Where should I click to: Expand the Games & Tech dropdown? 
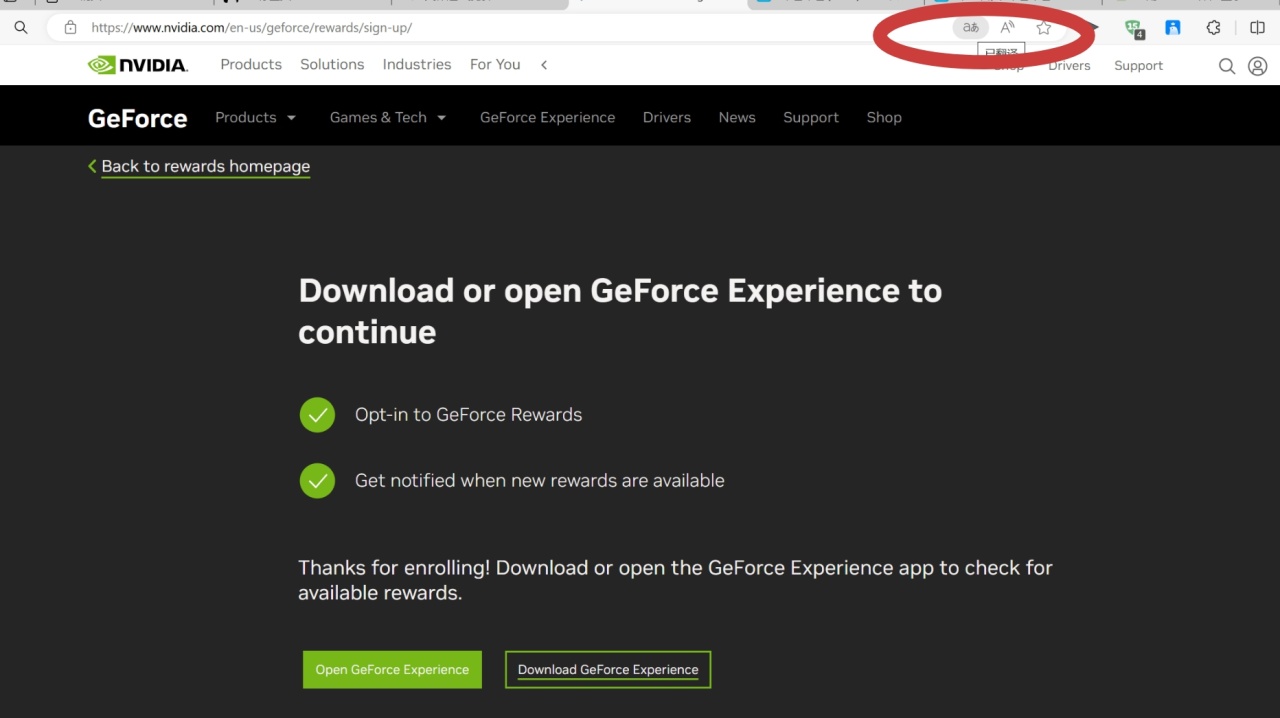click(x=388, y=117)
